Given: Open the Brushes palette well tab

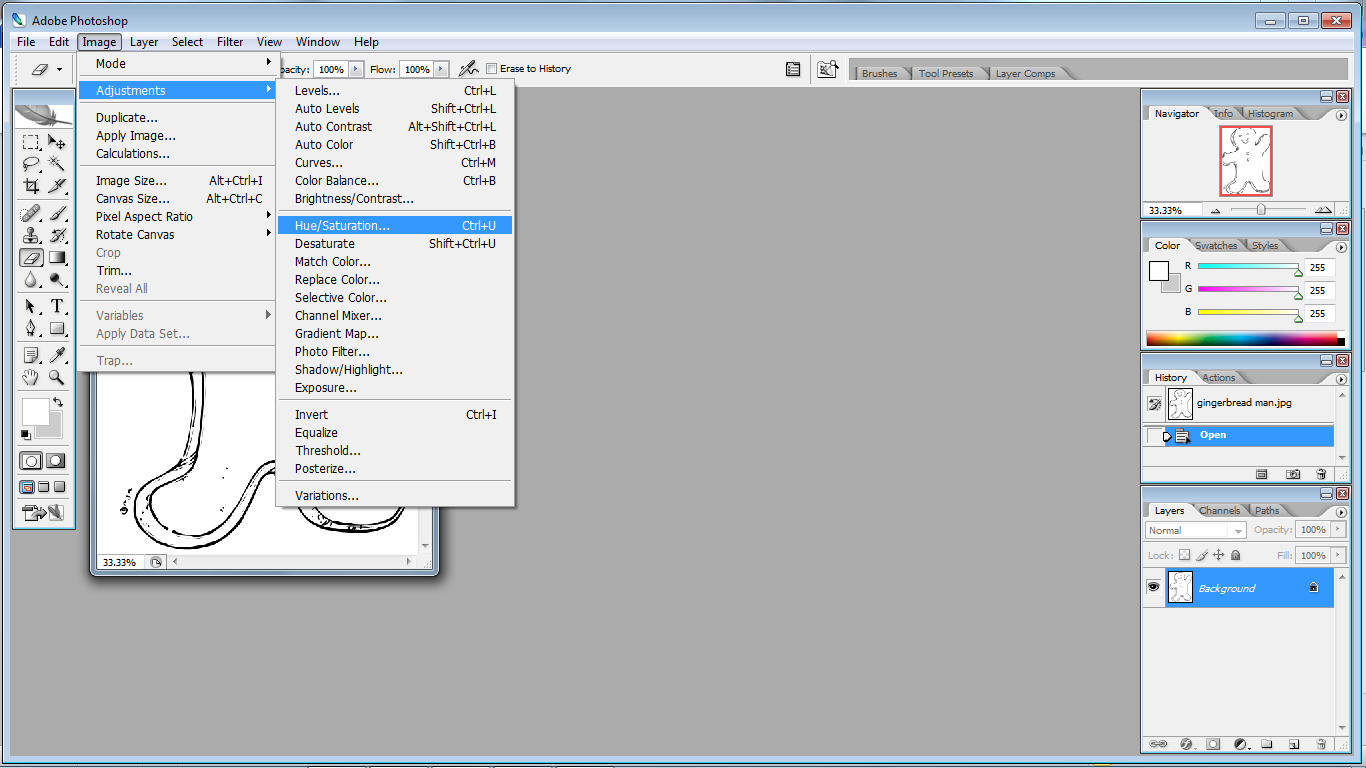Looking at the screenshot, I should (879, 74).
